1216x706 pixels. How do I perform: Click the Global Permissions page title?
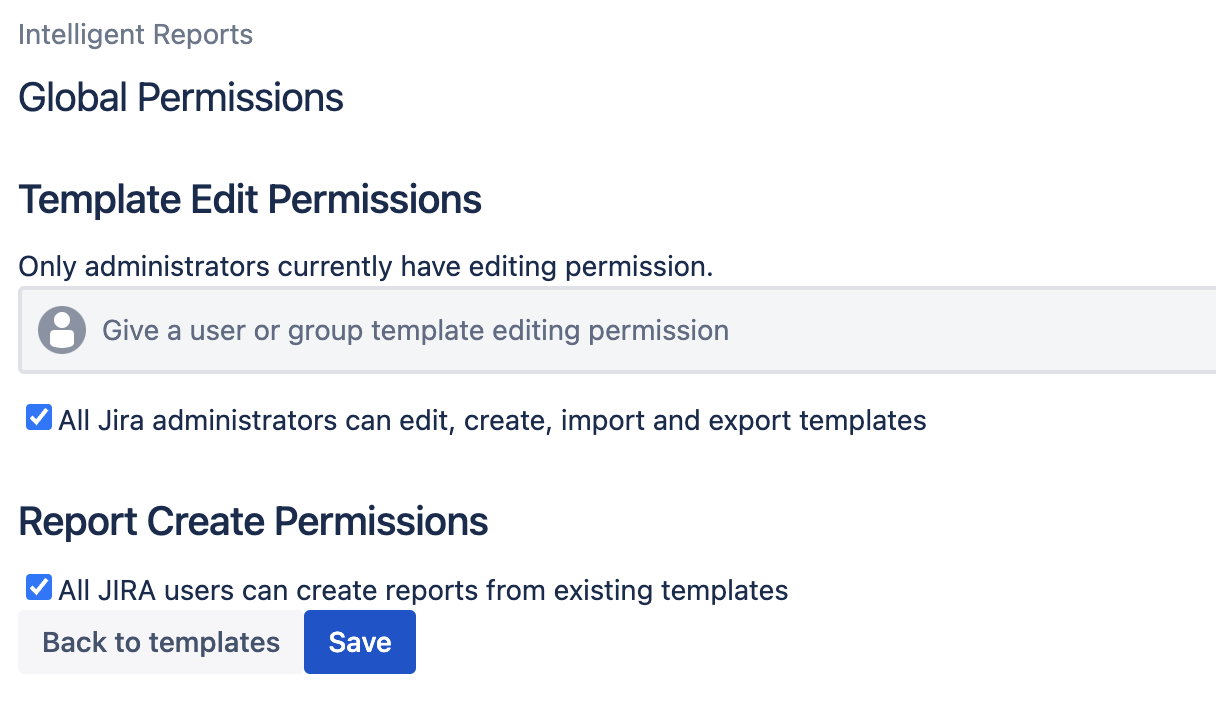[181, 97]
